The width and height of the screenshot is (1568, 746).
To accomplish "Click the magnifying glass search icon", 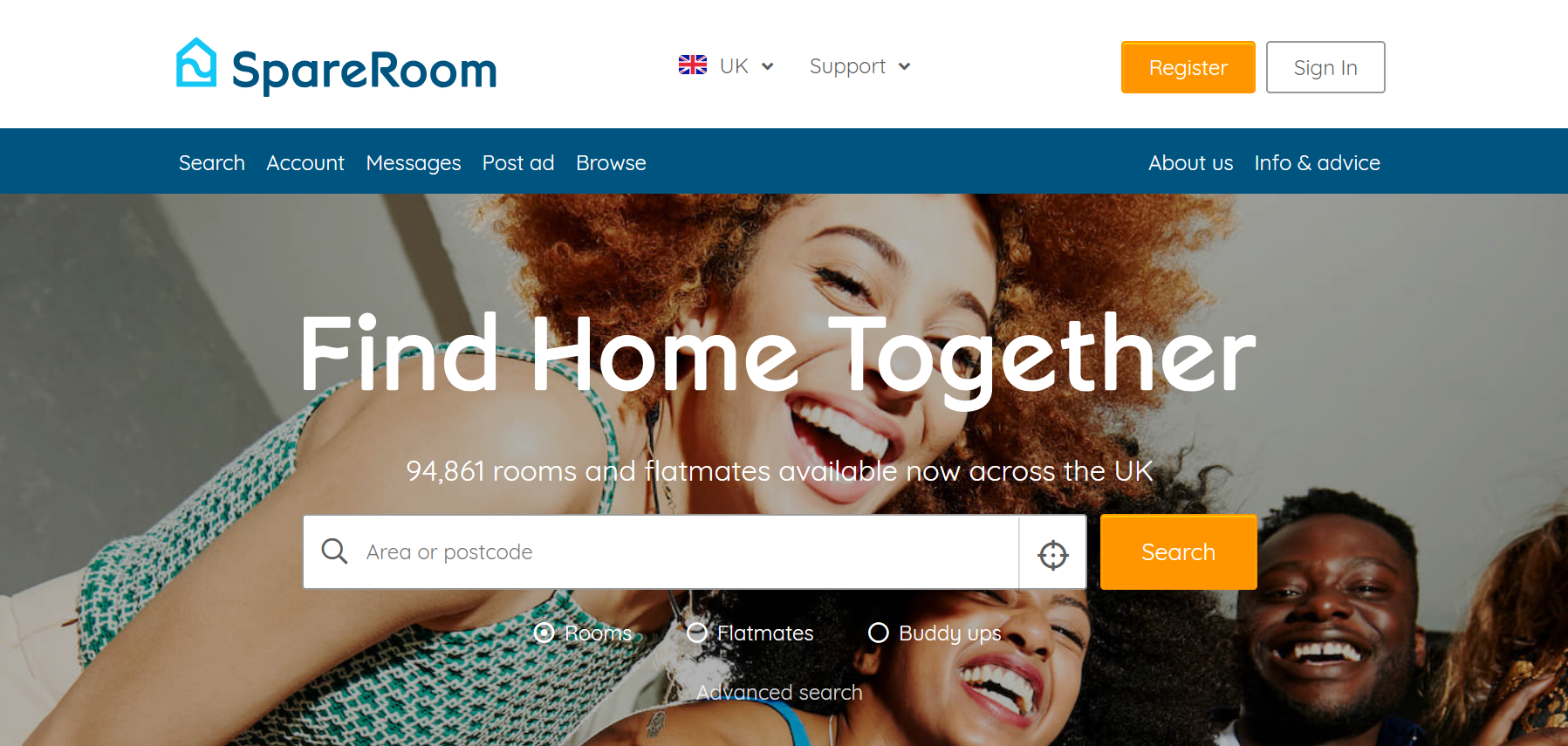I will (334, 551).
